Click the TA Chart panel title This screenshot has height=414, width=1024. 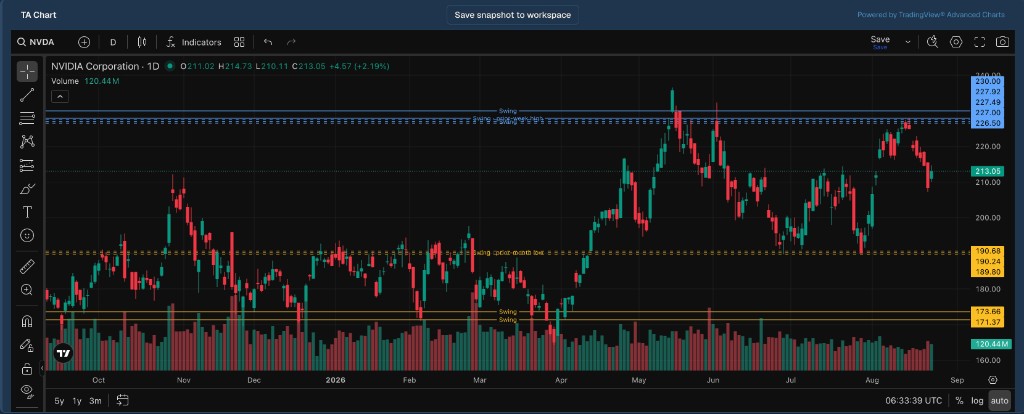click(x=38, y=14)
